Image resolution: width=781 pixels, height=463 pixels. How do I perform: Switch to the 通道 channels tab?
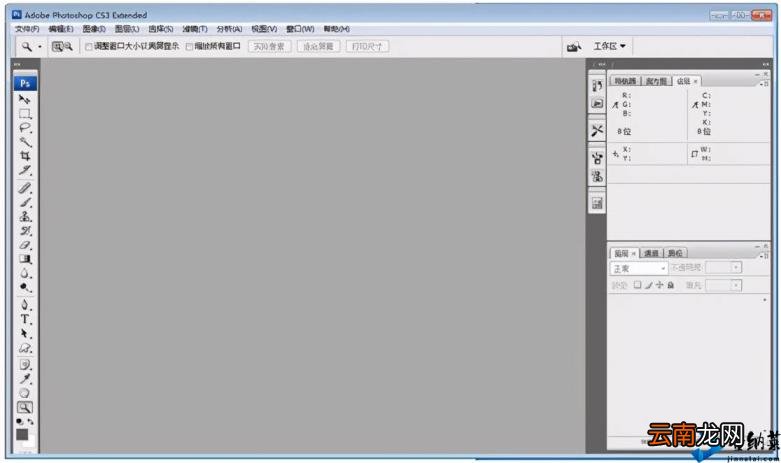pos(651,253)
